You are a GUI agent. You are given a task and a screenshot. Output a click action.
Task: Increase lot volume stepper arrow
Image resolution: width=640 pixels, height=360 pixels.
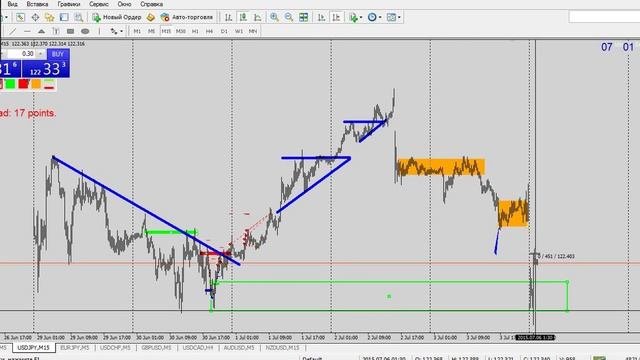point(40,52)
